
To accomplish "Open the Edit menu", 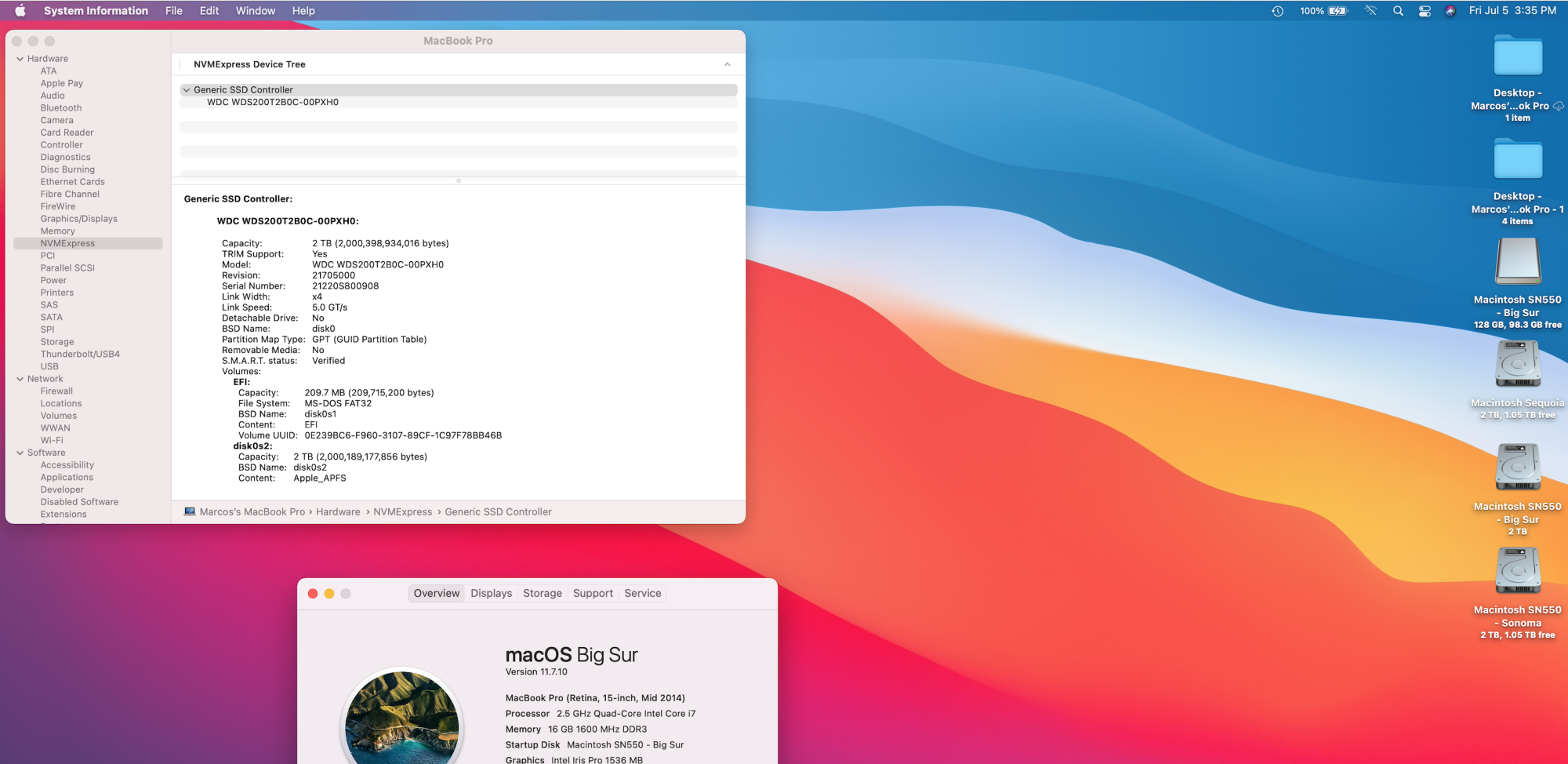I will (209, 11).
